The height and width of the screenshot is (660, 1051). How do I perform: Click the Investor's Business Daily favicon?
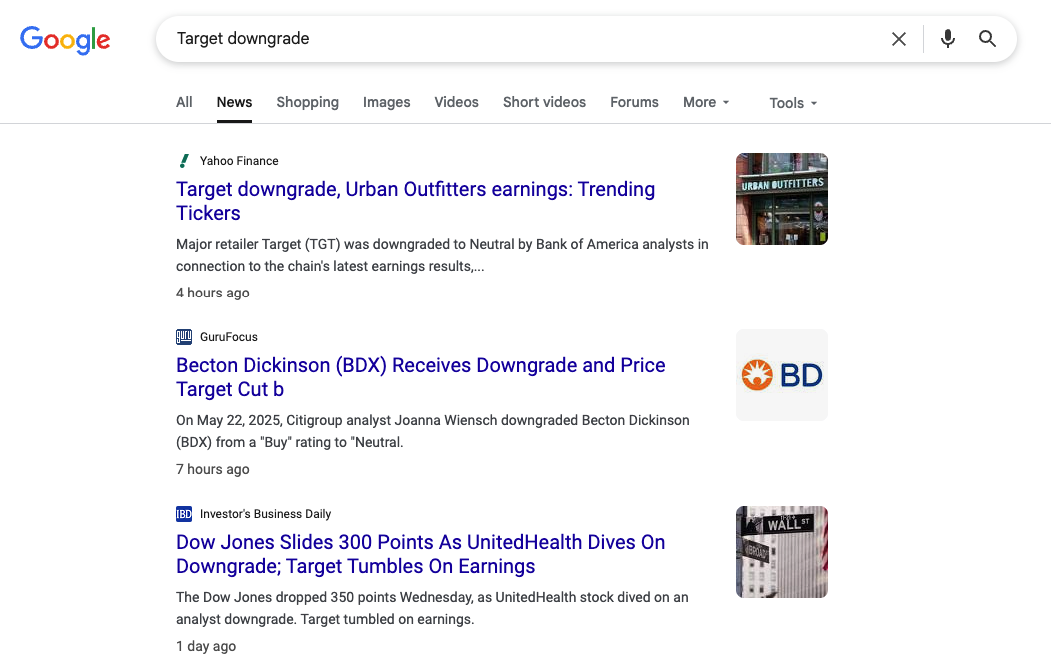coord(184,514)
